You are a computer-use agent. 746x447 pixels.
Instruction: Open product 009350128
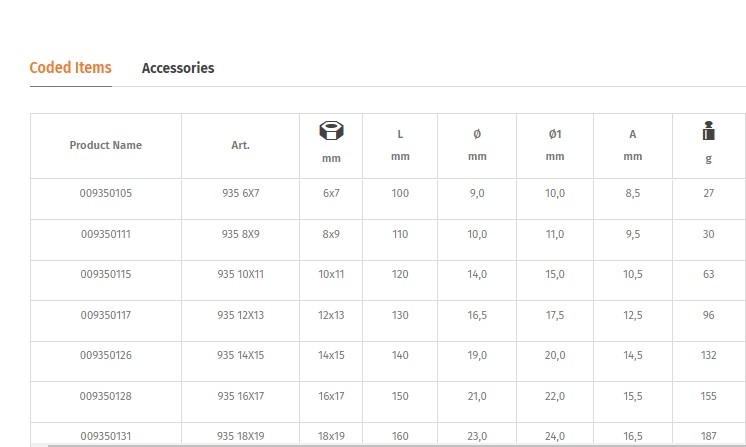pyautogui.click(x=106, y=396)
